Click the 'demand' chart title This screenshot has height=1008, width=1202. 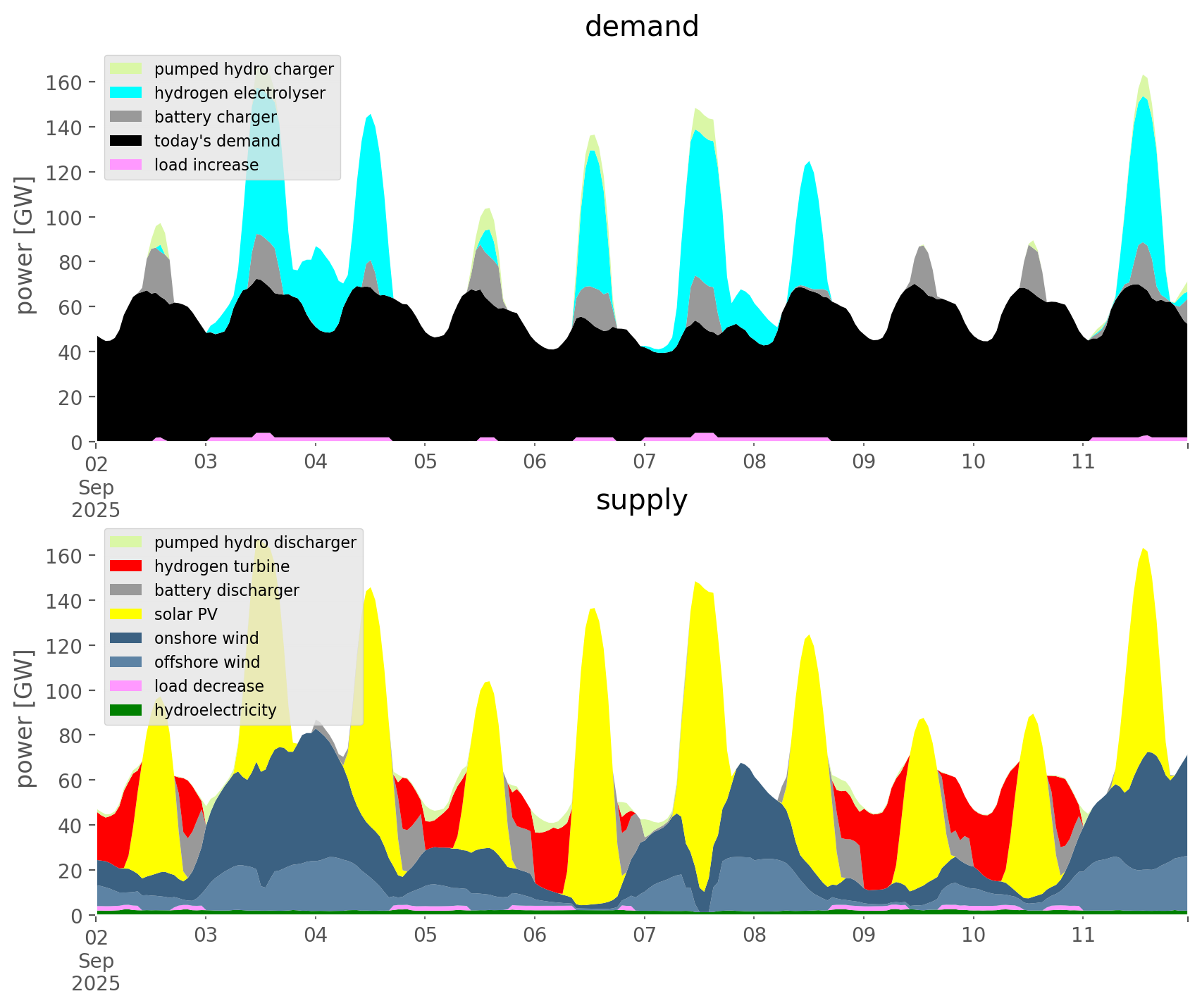pos(641,27)
